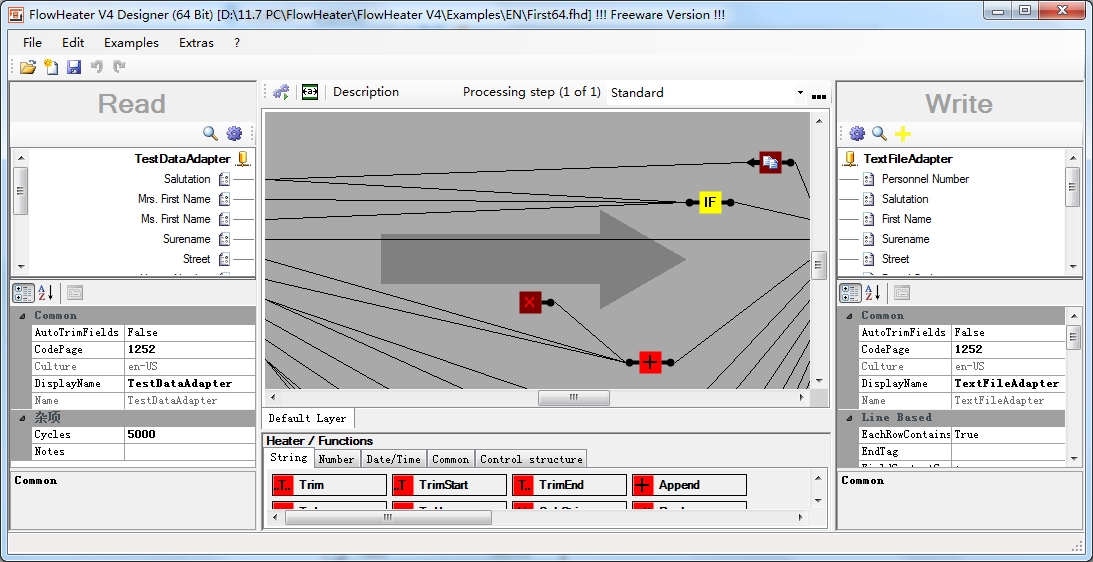The image size is (1093, 562).
Task: Click the canvas horizontal scrollbar thumb
Action: pos(574,397)
